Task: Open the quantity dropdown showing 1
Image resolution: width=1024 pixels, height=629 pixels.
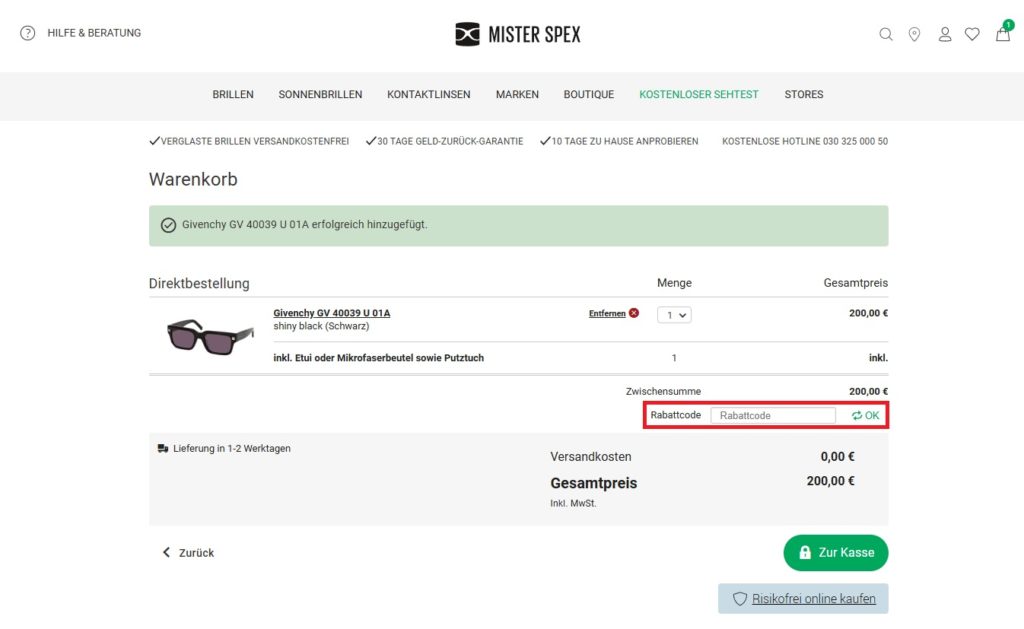Action: click(x=674, y=313)
